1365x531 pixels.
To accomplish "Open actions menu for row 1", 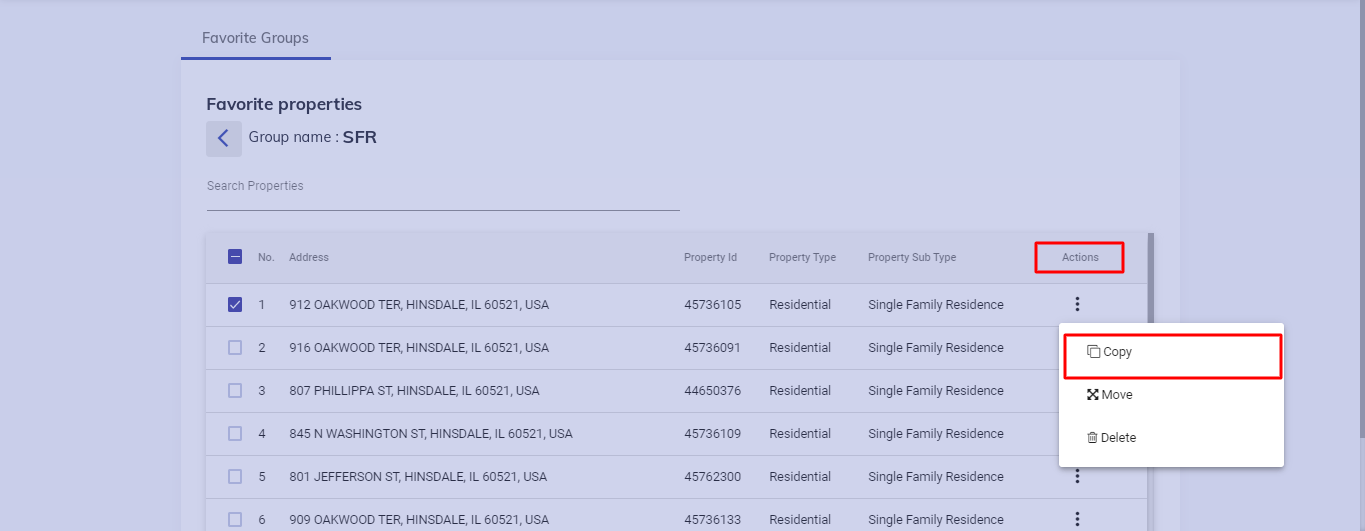I will 1077,305.
